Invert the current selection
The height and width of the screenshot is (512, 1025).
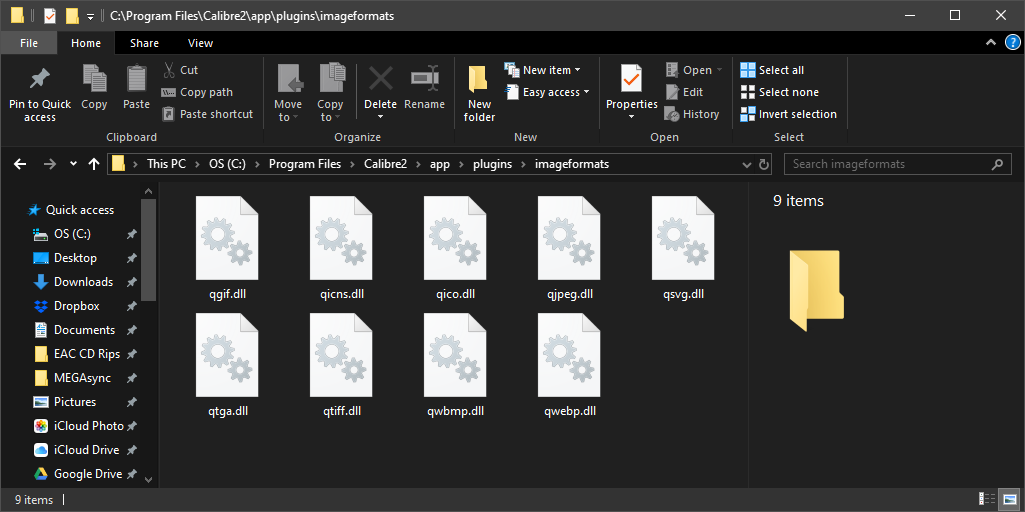pyautogui.click(x=788, y=114)
